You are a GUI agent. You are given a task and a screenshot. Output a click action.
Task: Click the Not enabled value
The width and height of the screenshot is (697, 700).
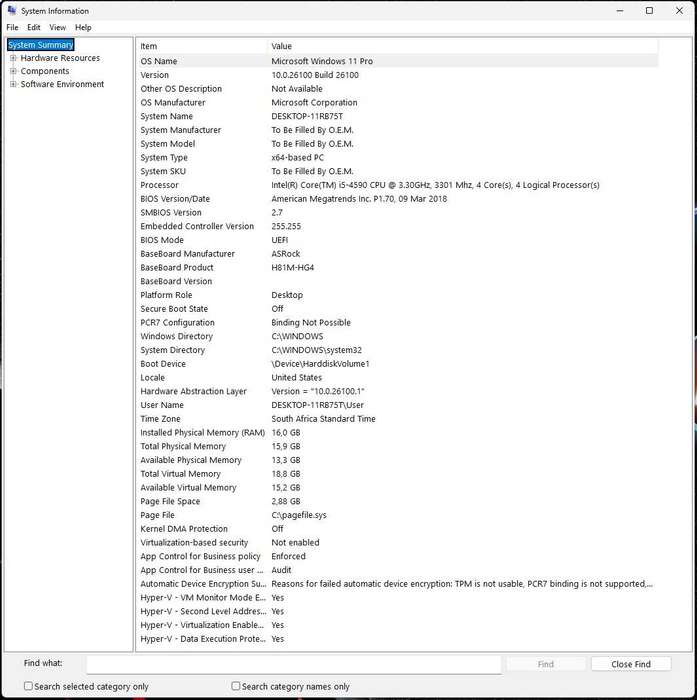click(x=295, y=542)
